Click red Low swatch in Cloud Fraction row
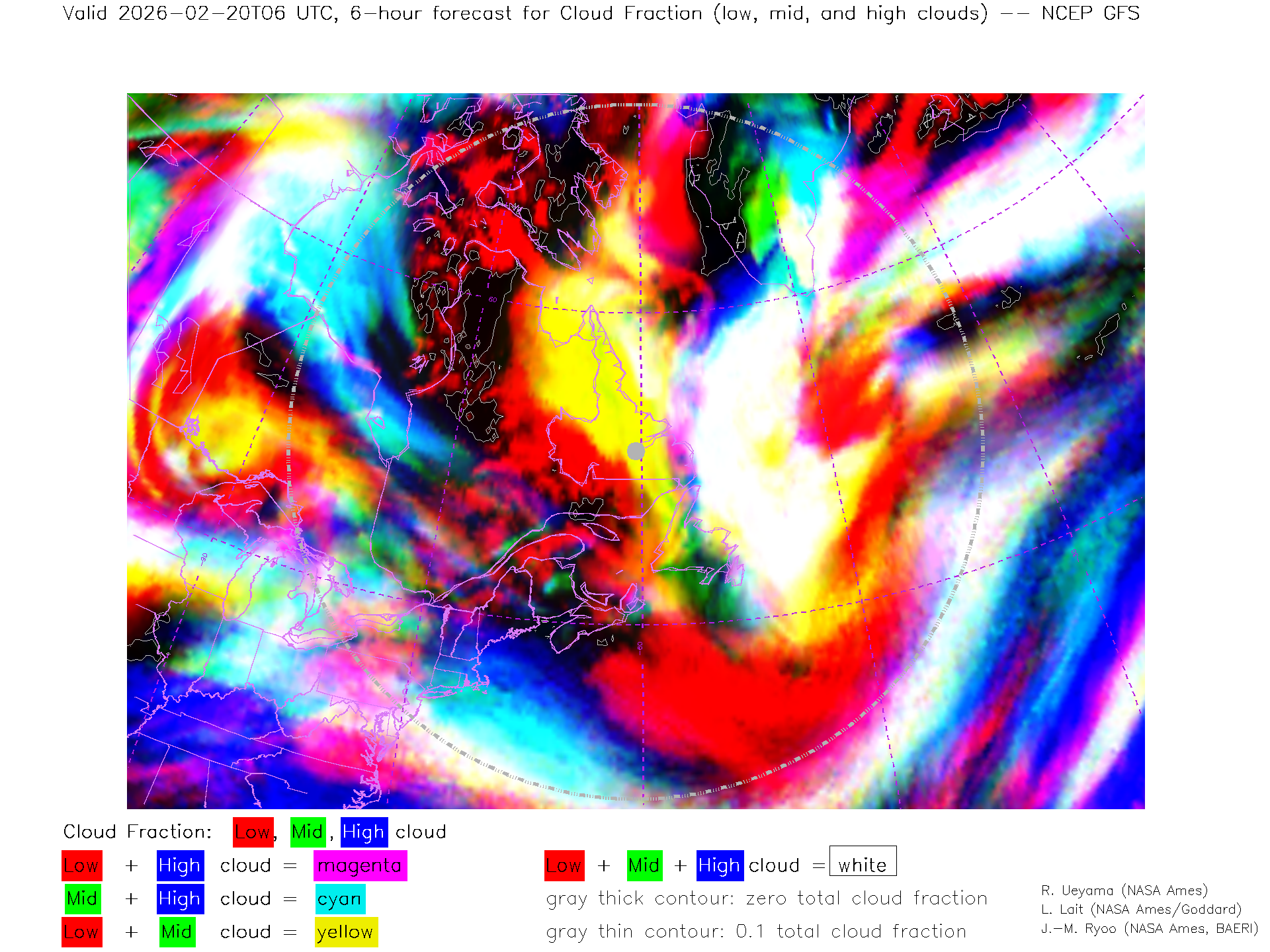1270x952 pixels. pos(253,832)
